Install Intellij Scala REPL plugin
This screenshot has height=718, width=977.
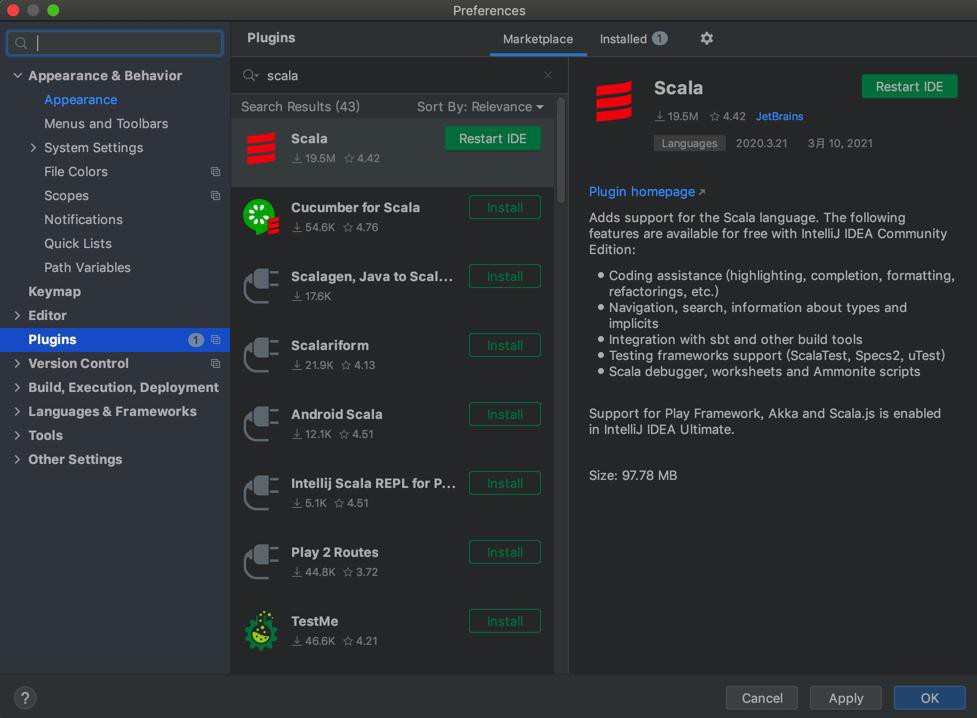coord(505,483)
